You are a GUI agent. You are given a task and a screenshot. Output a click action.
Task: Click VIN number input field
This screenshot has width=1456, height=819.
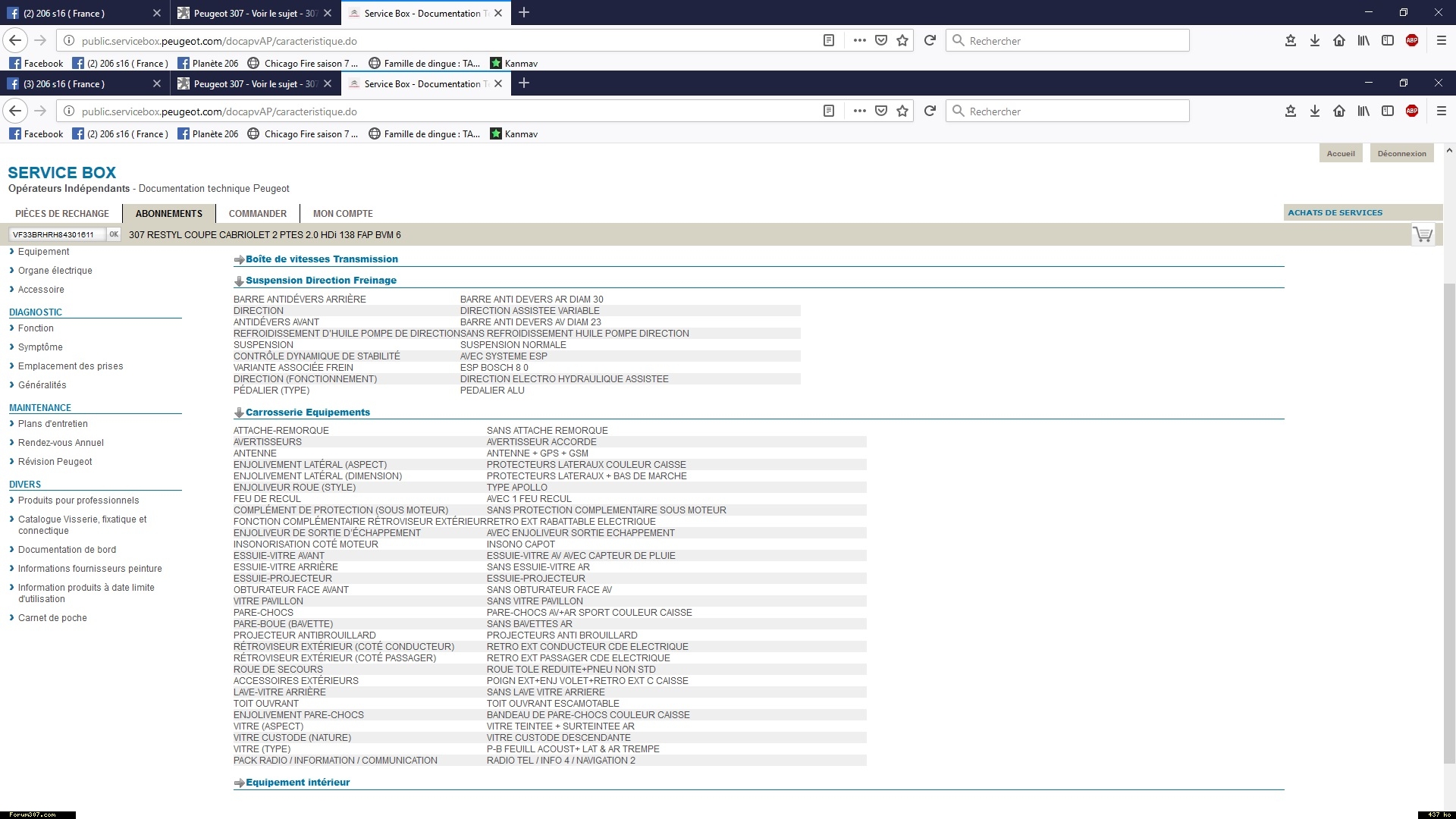click(x=57, y=235)
